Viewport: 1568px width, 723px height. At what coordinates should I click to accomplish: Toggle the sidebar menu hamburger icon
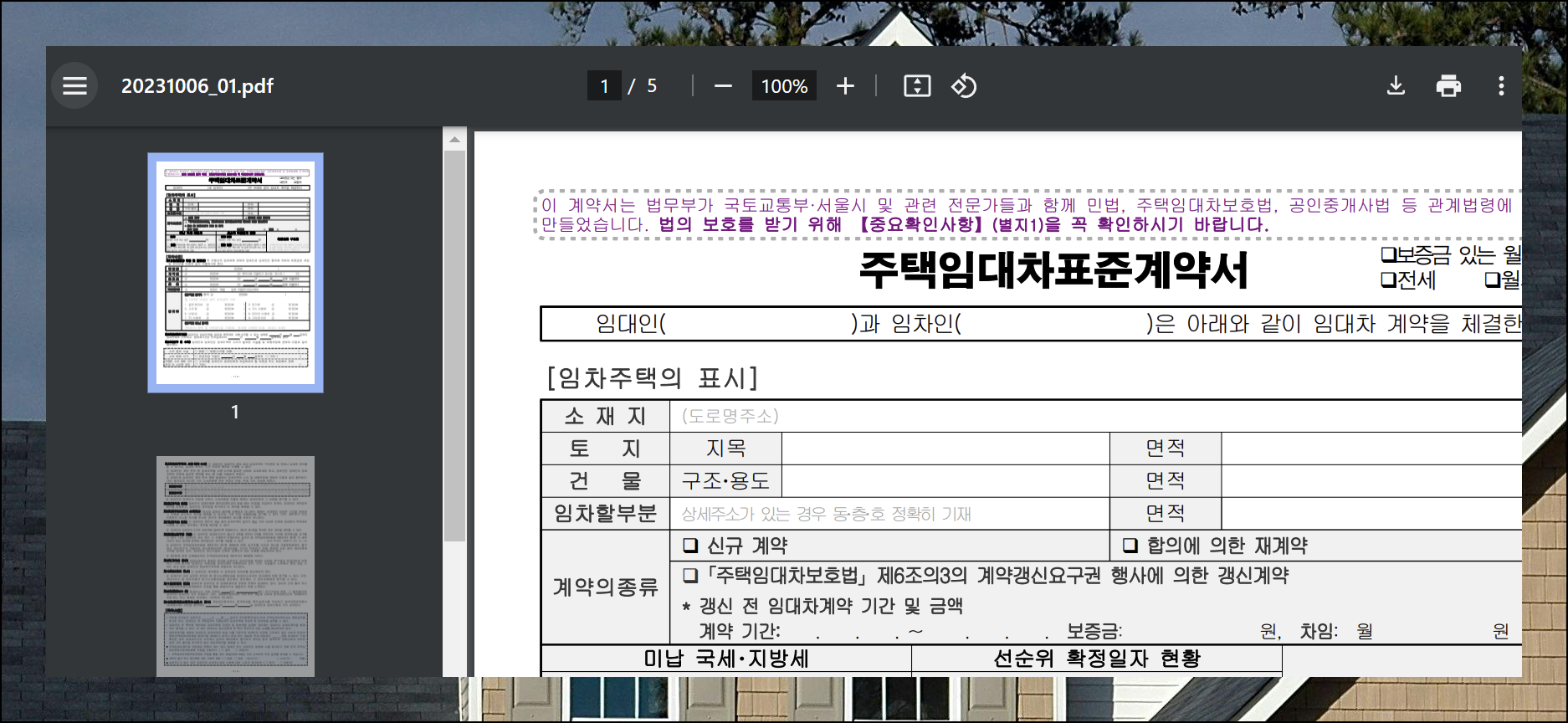pyautogui.click(x=74, y=85)
